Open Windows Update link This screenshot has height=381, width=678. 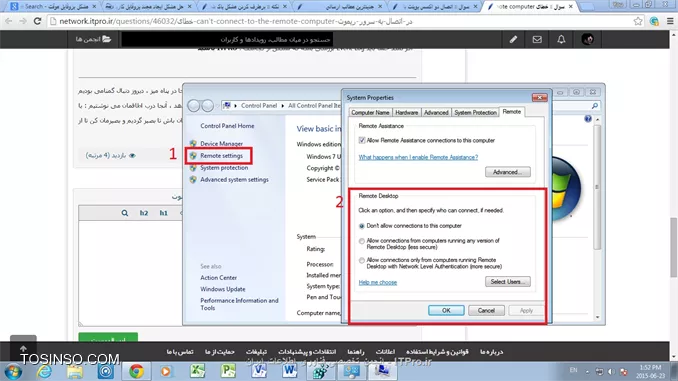tap(223, 289)
